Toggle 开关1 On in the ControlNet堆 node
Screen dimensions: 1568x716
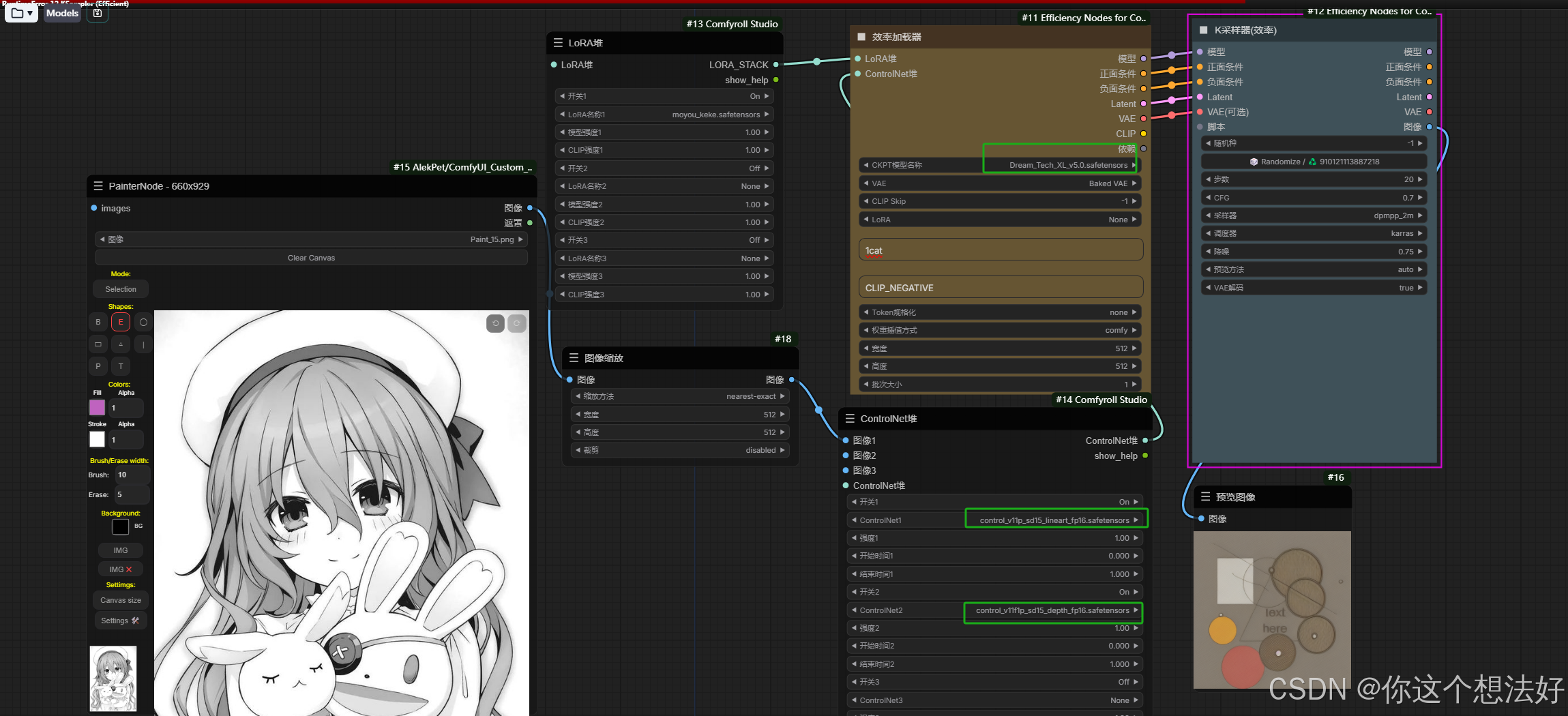pyautogui.click(x=995, y=502)
